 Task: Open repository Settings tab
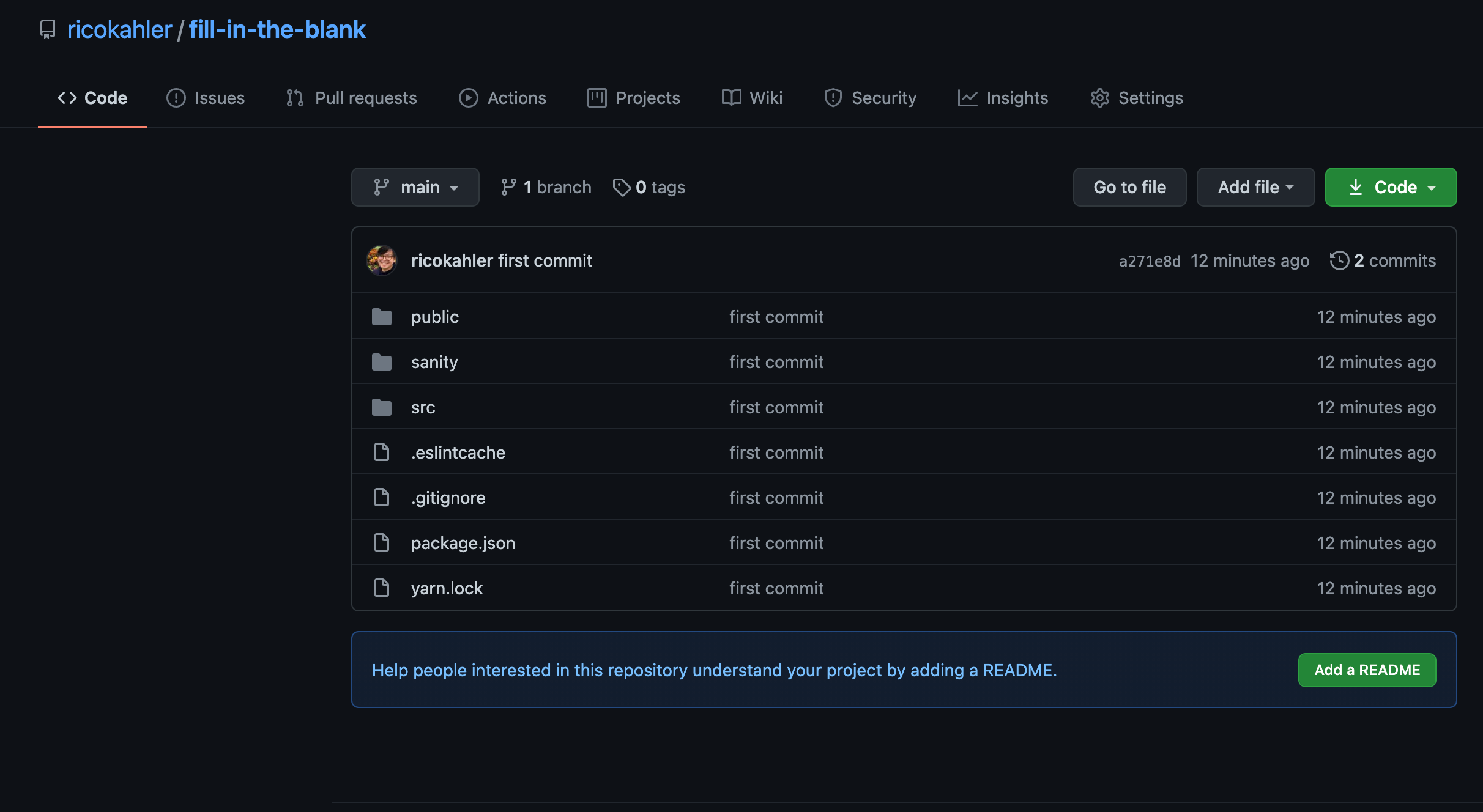point(1137,98)
